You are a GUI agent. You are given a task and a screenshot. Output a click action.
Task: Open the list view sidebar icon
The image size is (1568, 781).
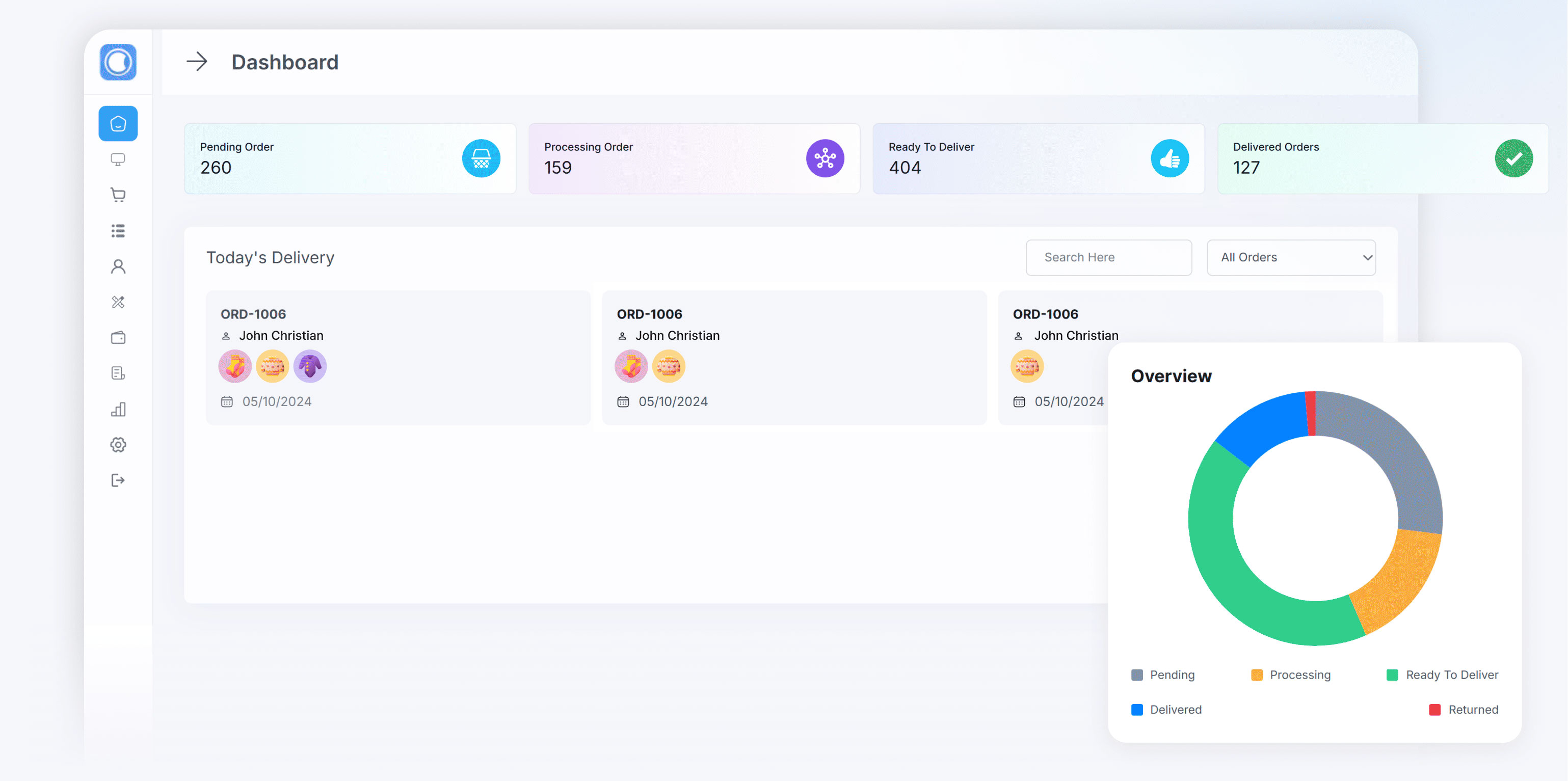click(118, 231)
